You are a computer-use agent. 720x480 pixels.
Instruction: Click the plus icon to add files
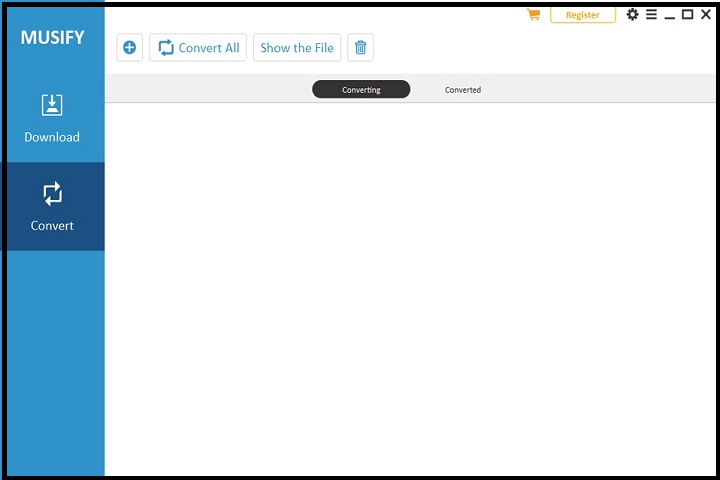click(x=129, y=48)
